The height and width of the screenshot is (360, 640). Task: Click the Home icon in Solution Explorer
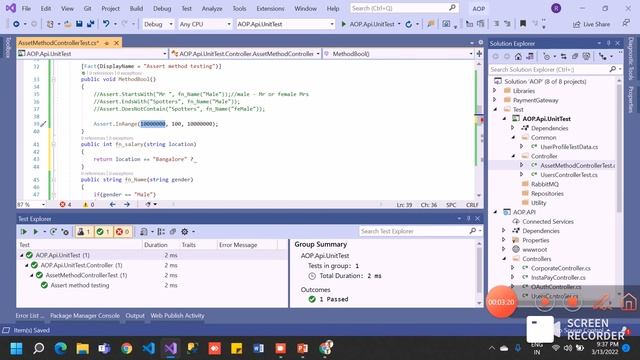(x=518, y=56)
